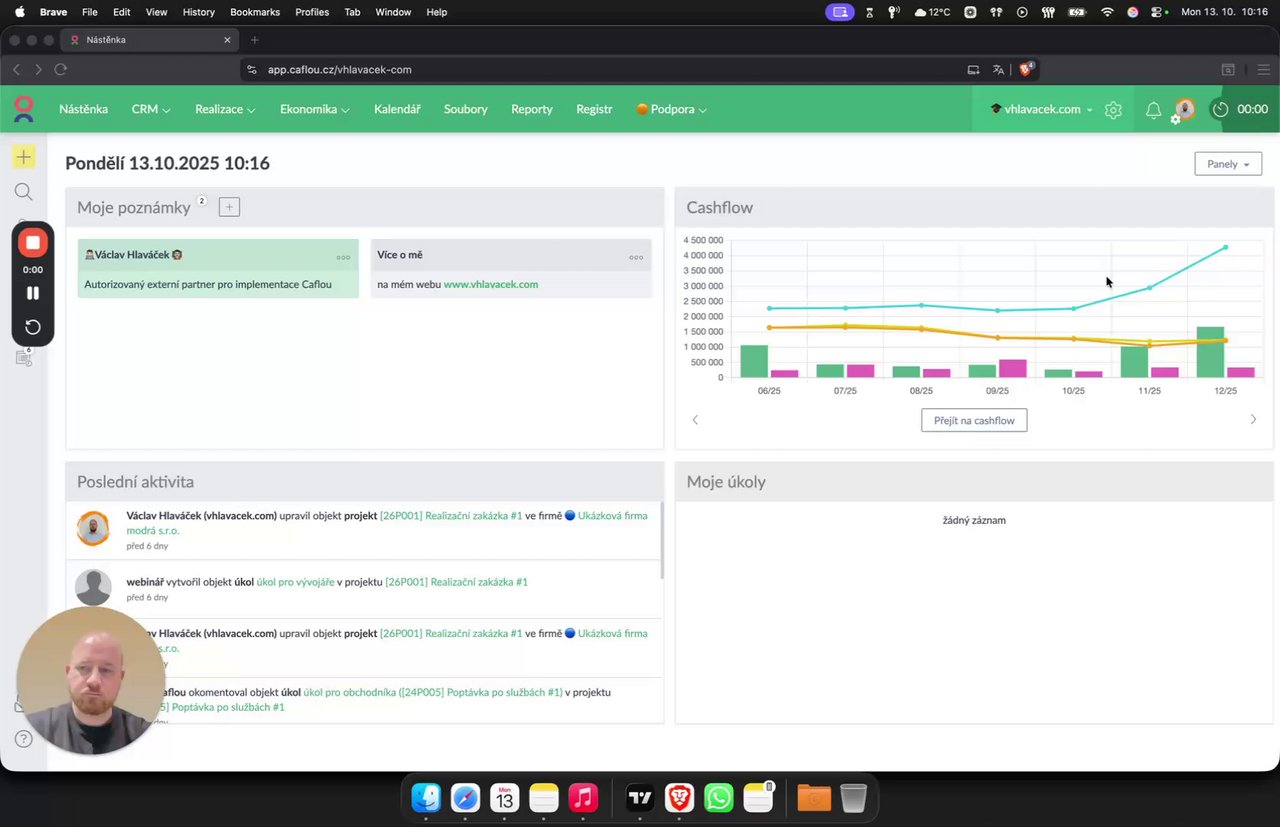1280x827 pixels.
Task: Expand the Ekonomika dropdown menu
Action: point(315,109)
